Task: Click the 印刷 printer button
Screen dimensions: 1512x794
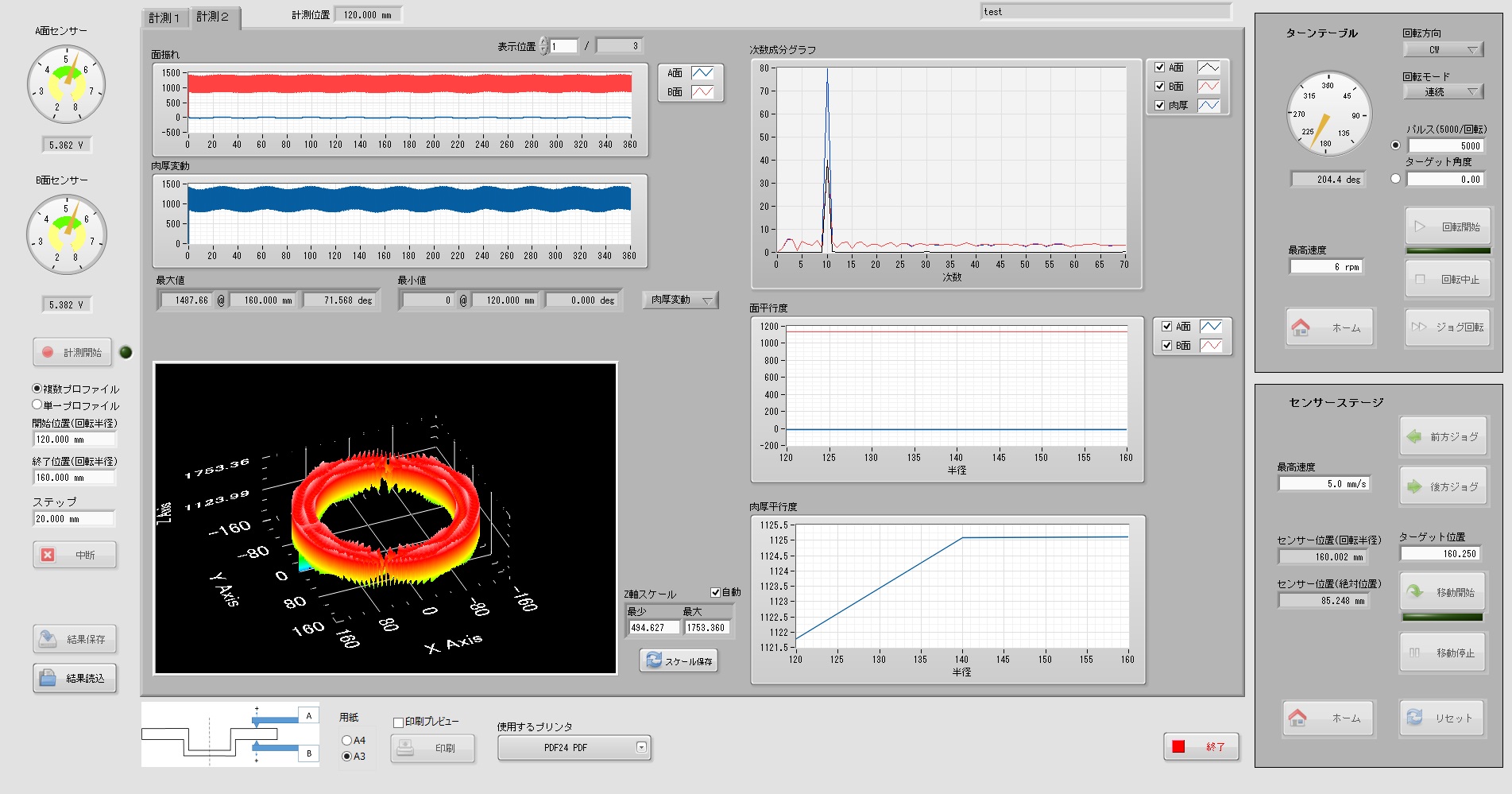Action: click(x=433, y=748)
